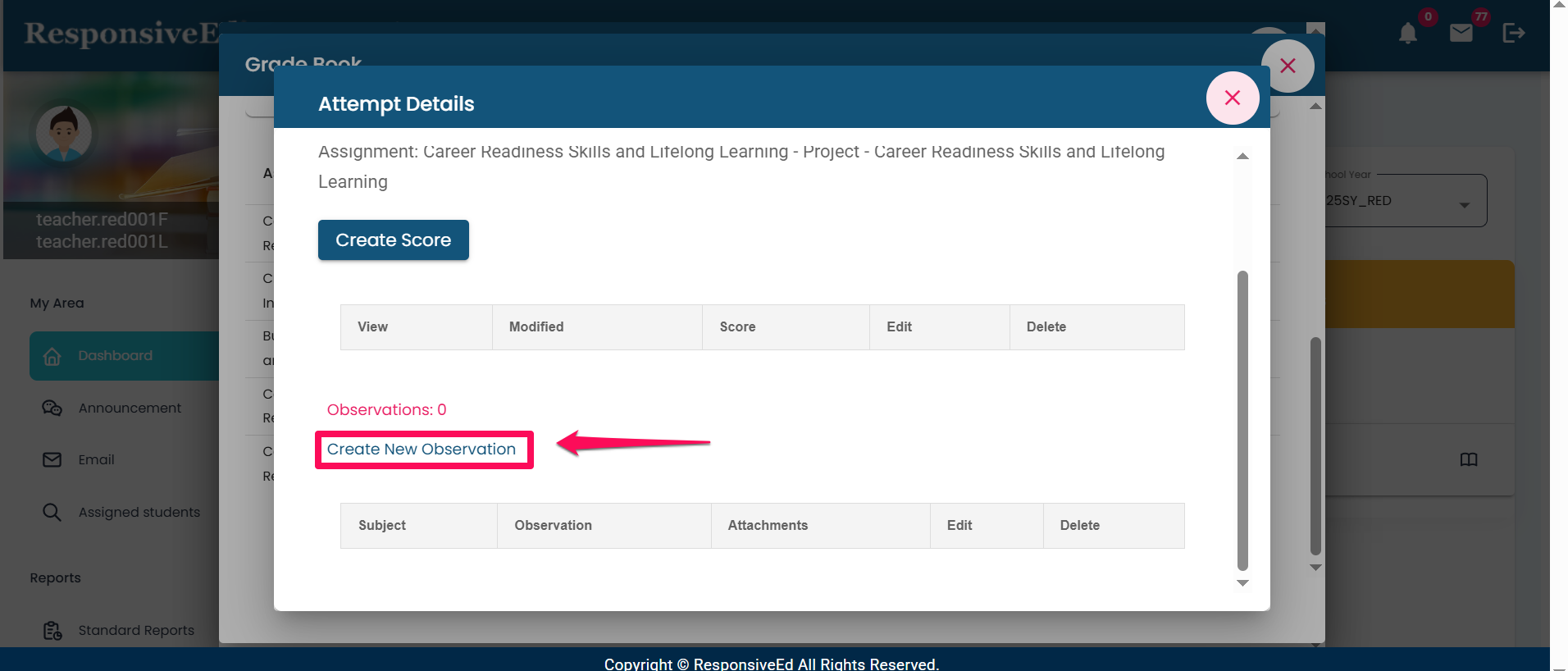Image resolution: width=1568 pixels, height=671 pixels.
Task: Select the Announcement menu item
Action: (130, 408)
